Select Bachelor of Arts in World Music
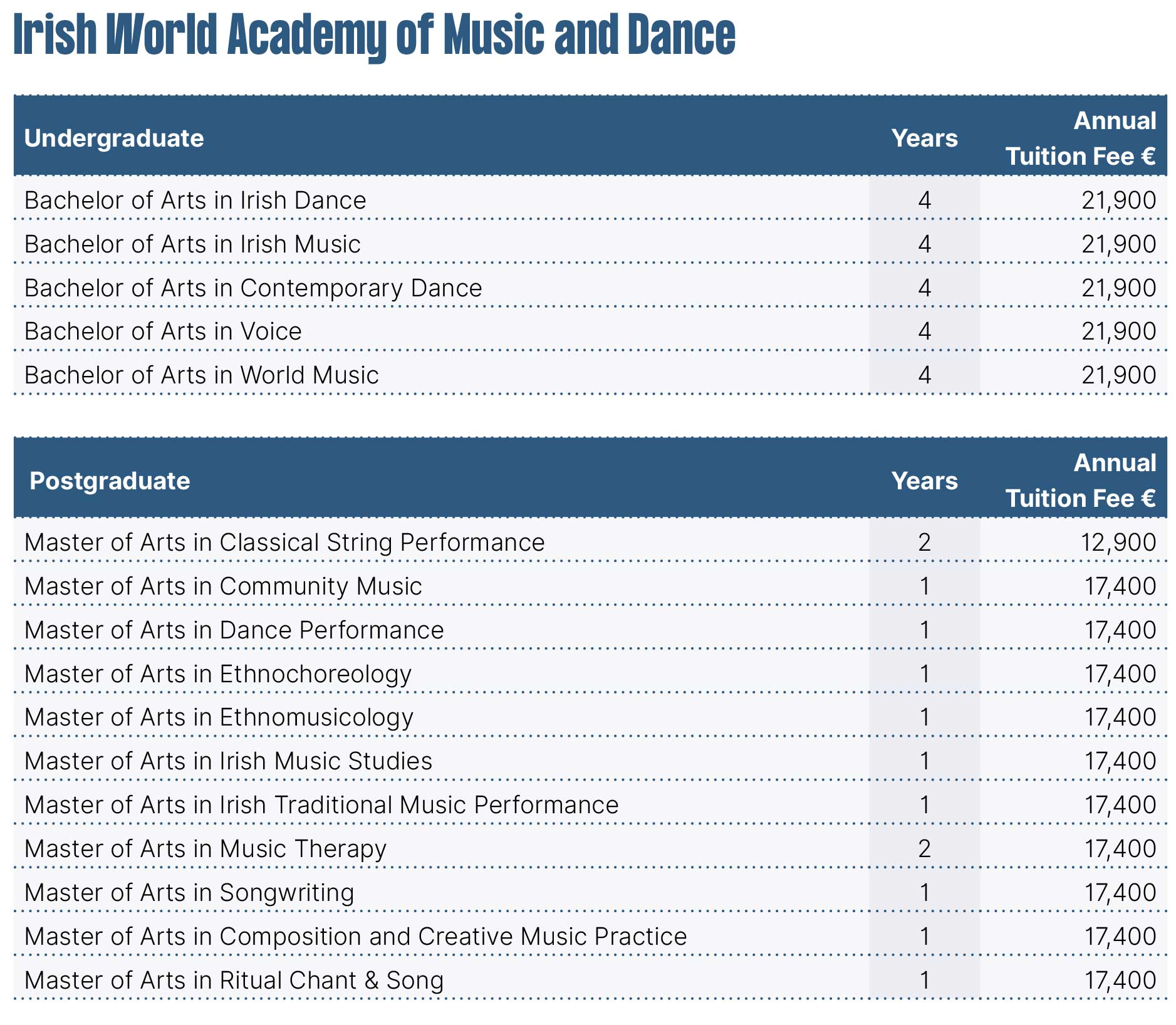This screenshot has width=1176, height=1025. [202, 375]
